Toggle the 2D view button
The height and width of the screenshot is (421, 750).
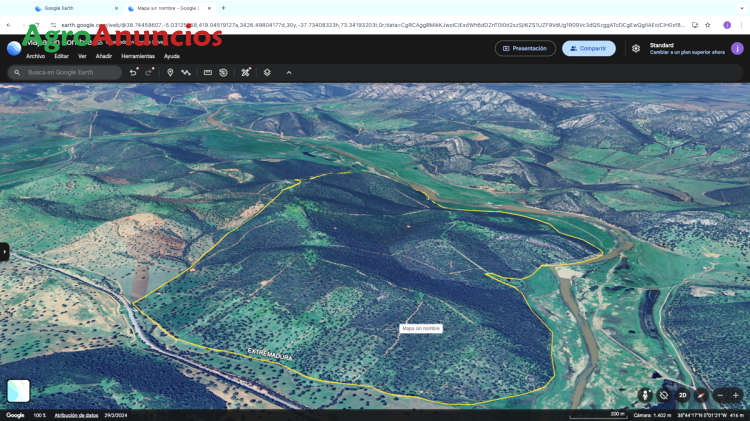[682, 395]
